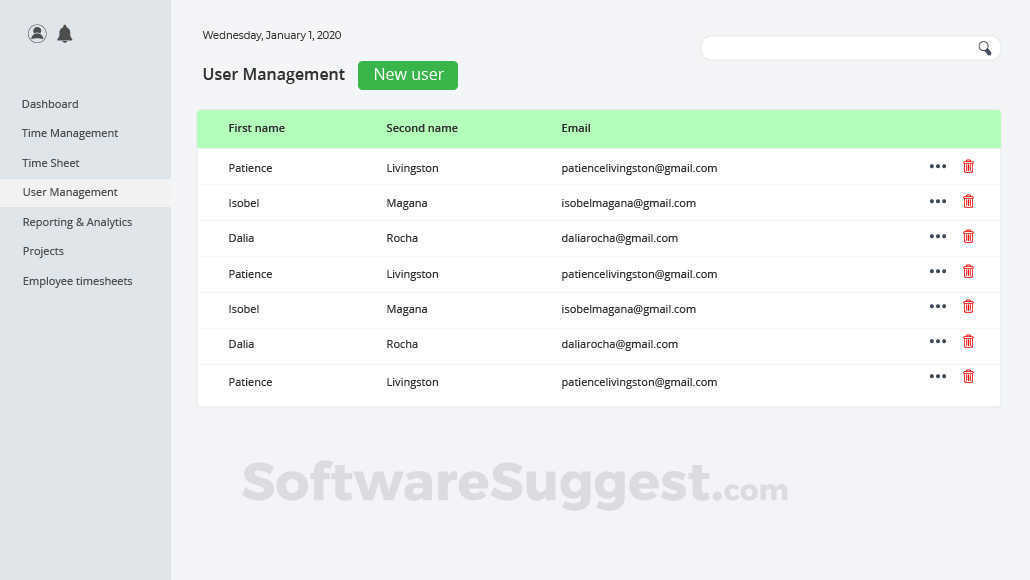
Task: Click trash icon in the last table row
Action: coord(968,377)
